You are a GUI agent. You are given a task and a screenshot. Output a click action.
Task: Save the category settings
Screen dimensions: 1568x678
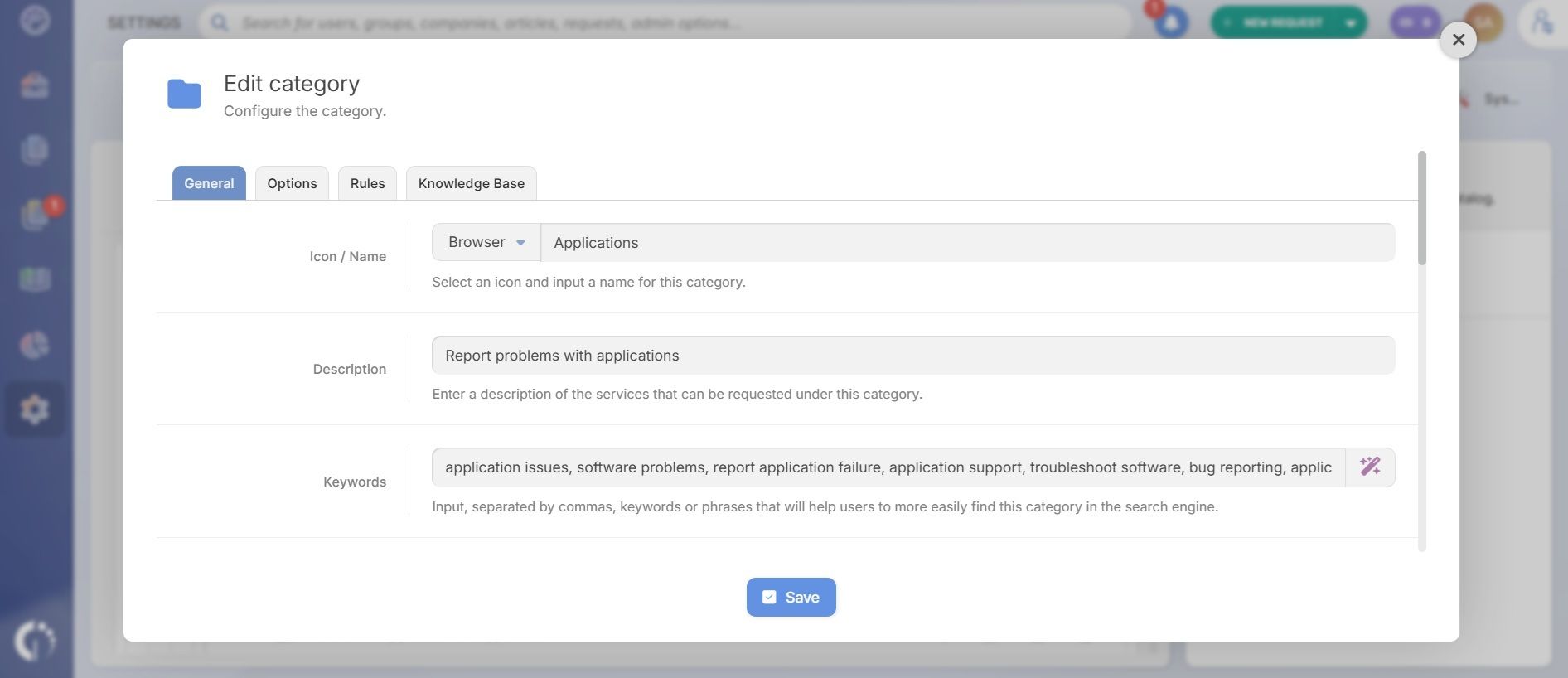791,597
